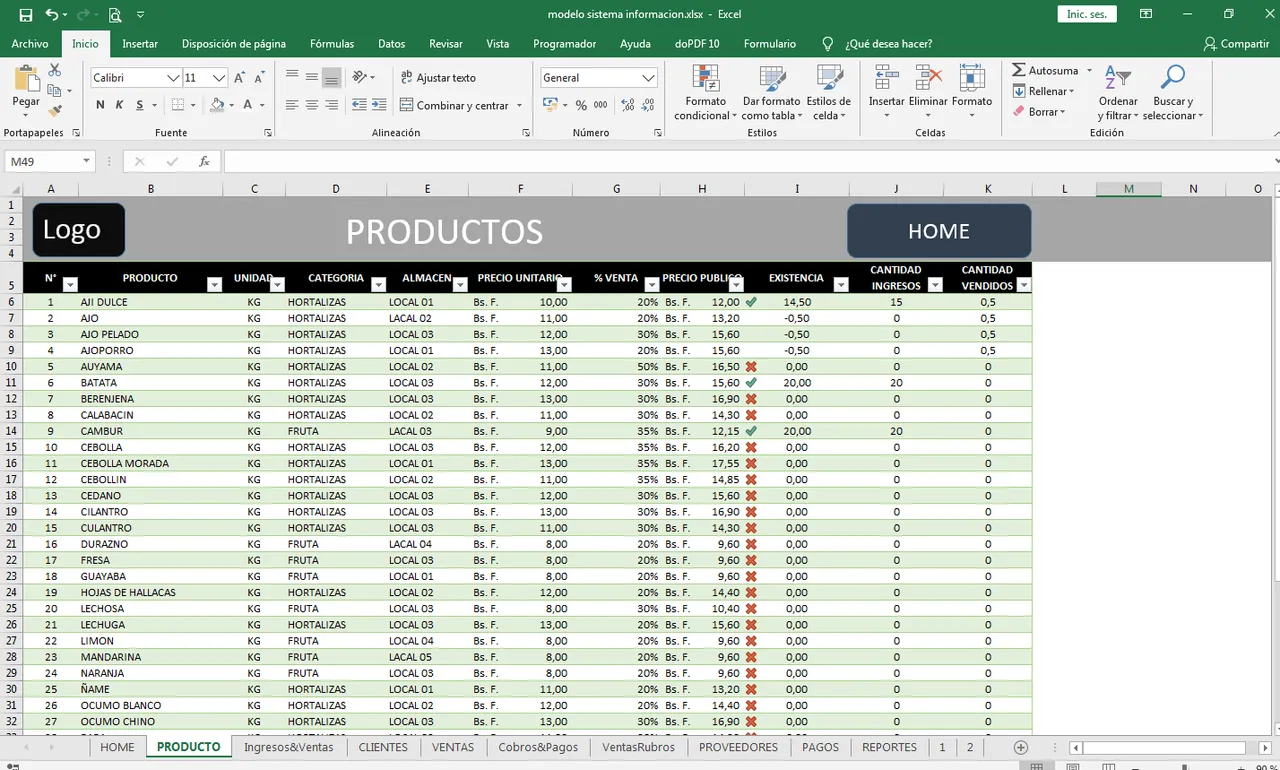Click the Increase indent icon

(380, 105)
